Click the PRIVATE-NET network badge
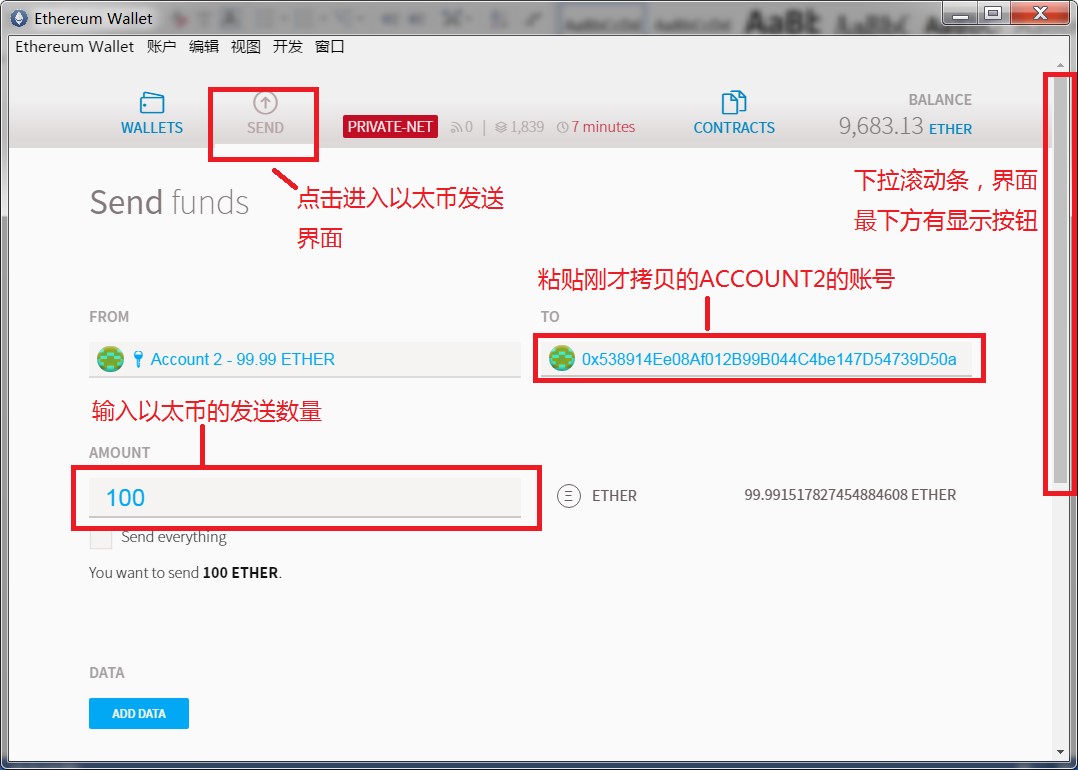Viewport: 1078px width, 770px height. click(390, 127)
